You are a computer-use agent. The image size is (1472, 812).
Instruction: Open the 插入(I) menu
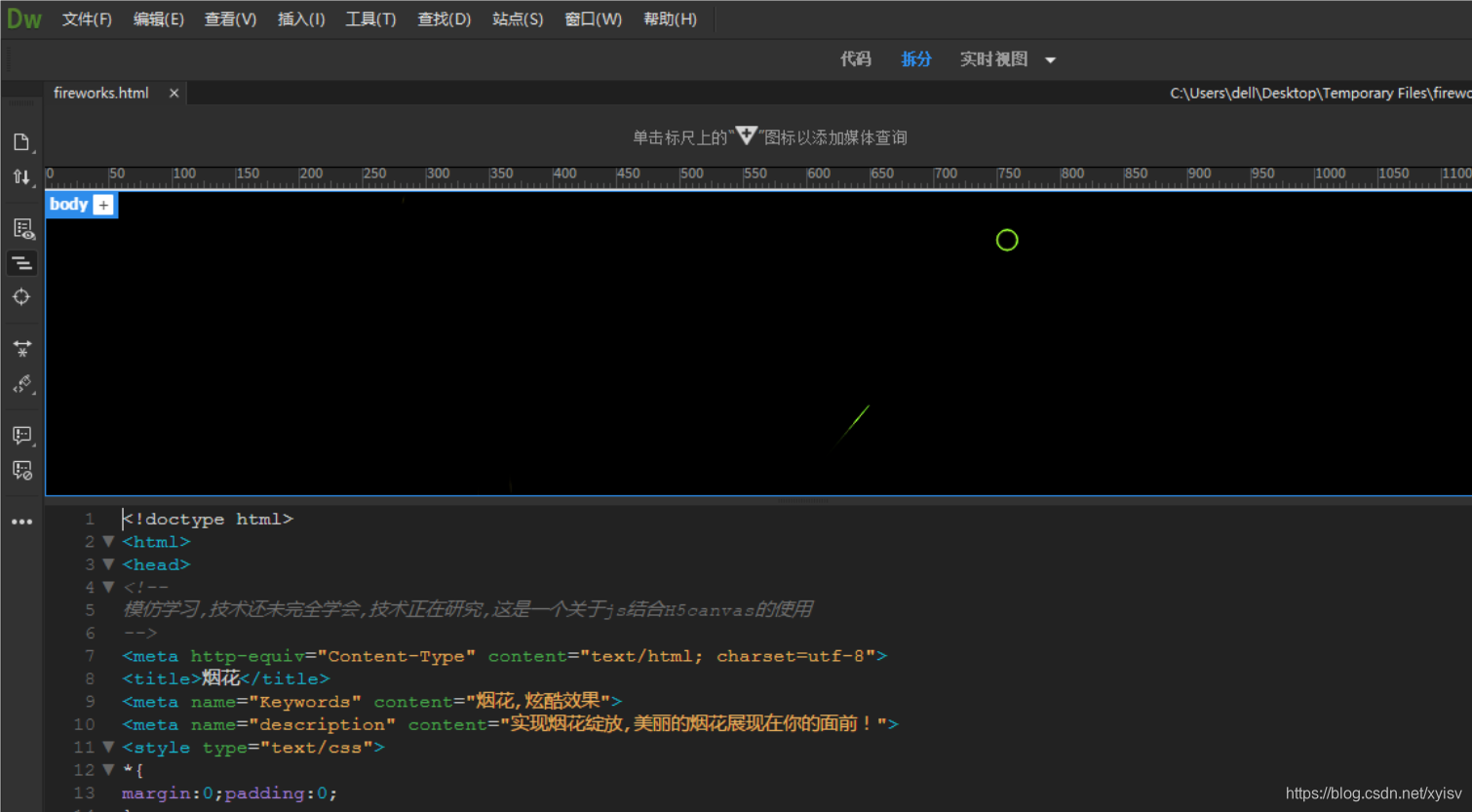pyautogui.click(x=301, y=19)
